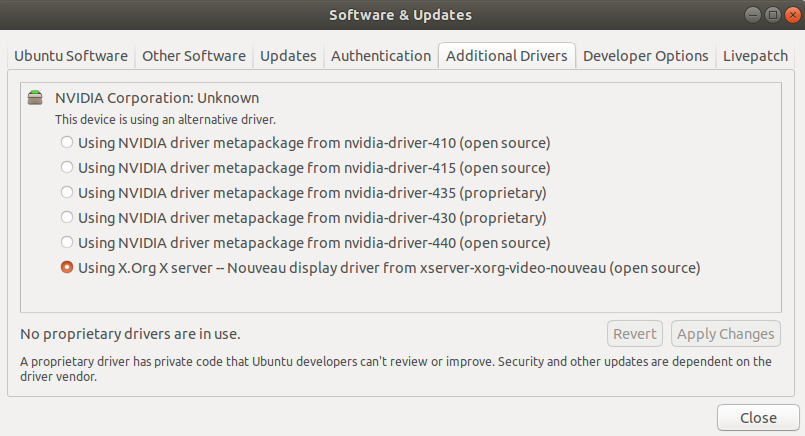Viewport: 805px width, 436px height.
Task: Maximize the Software & Updates window
Action: tap(773, 15)
